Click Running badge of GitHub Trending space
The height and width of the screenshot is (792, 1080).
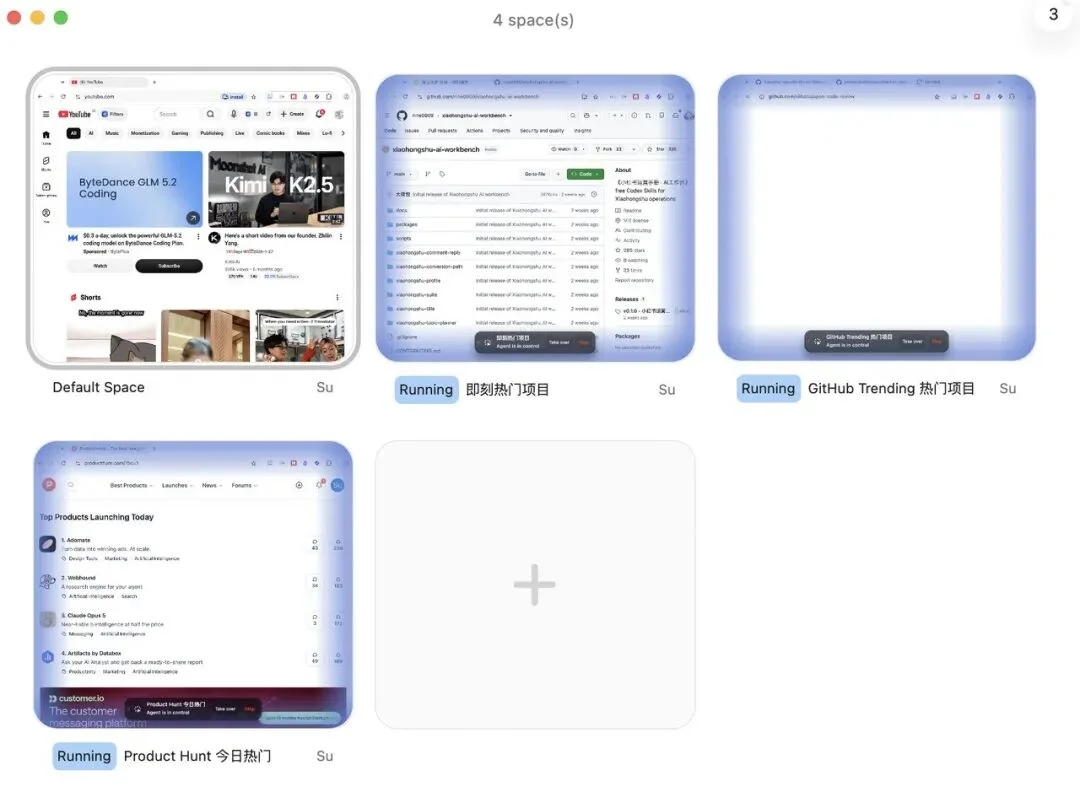tap(768, 388)
